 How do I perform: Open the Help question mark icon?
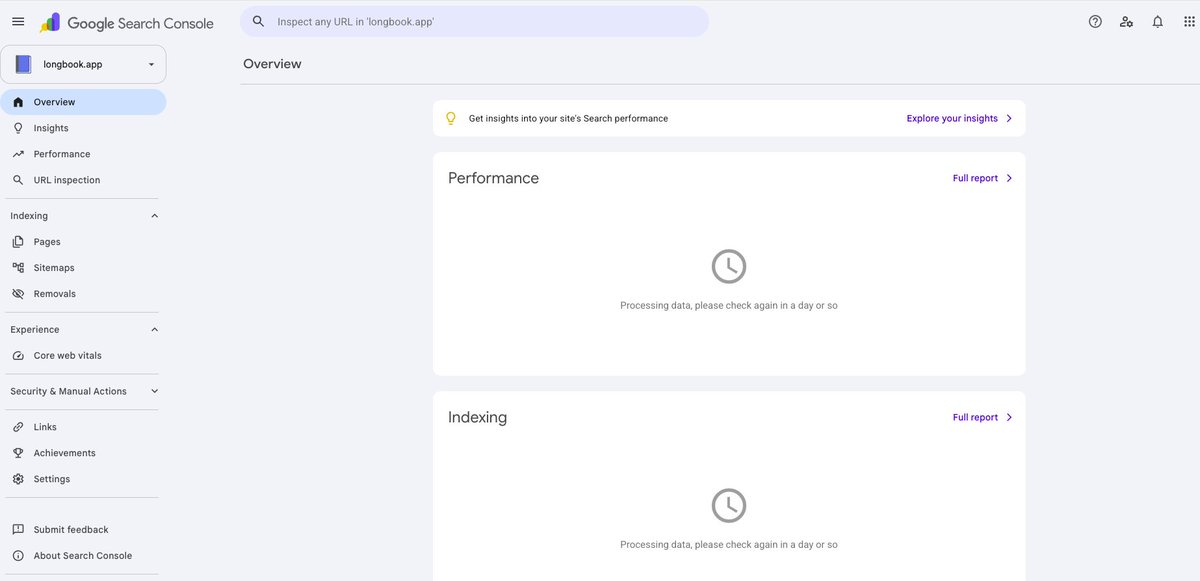pos(1095,22)
